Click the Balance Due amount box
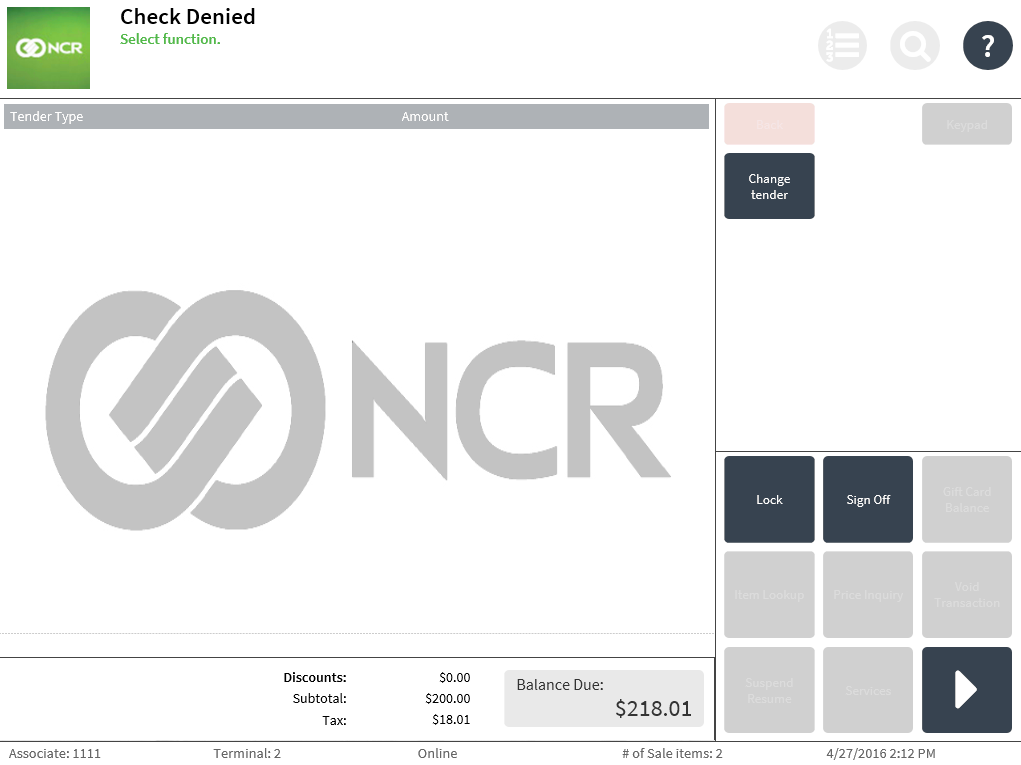Screen dimensions: 1021x765 pyautogui.click(x=603, y=698)
